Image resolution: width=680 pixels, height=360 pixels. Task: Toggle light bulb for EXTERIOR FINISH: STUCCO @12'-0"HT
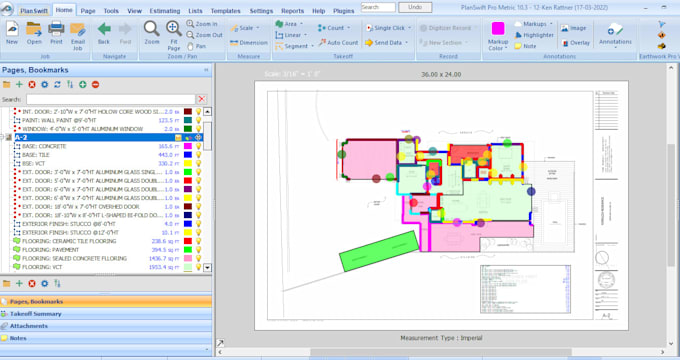pos(198,232)
